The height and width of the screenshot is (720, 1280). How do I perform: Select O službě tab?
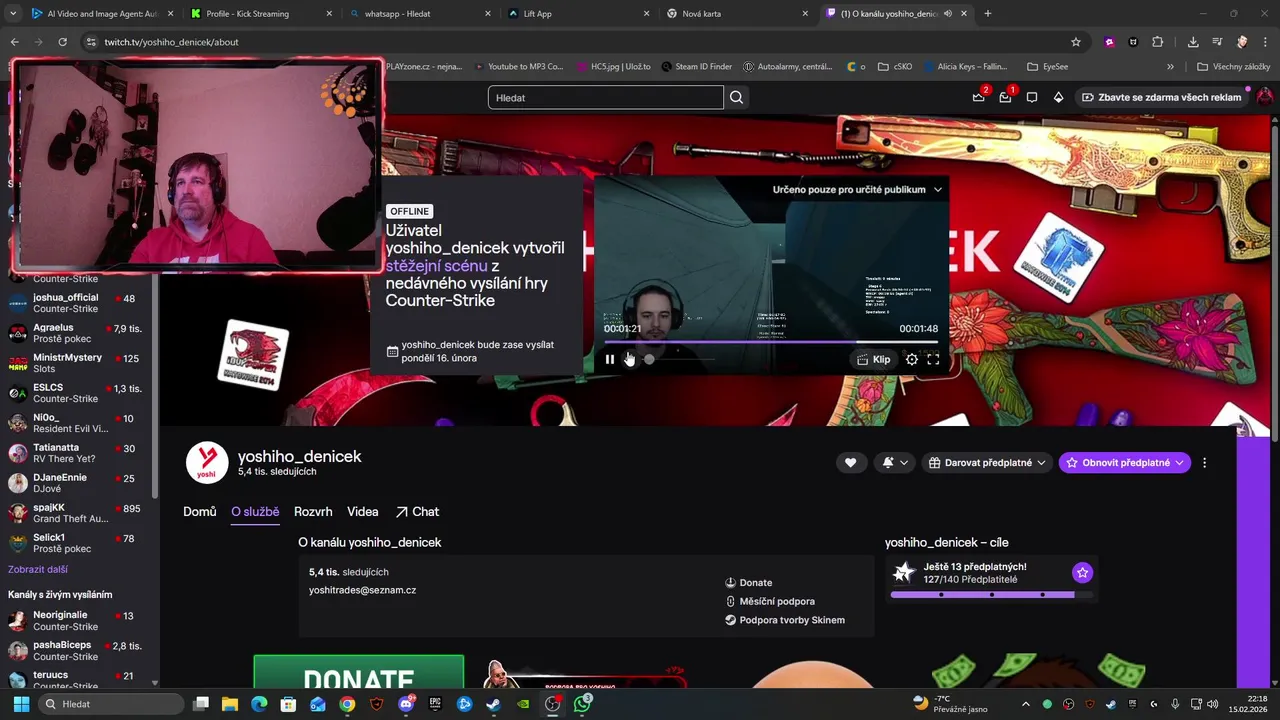255,511
